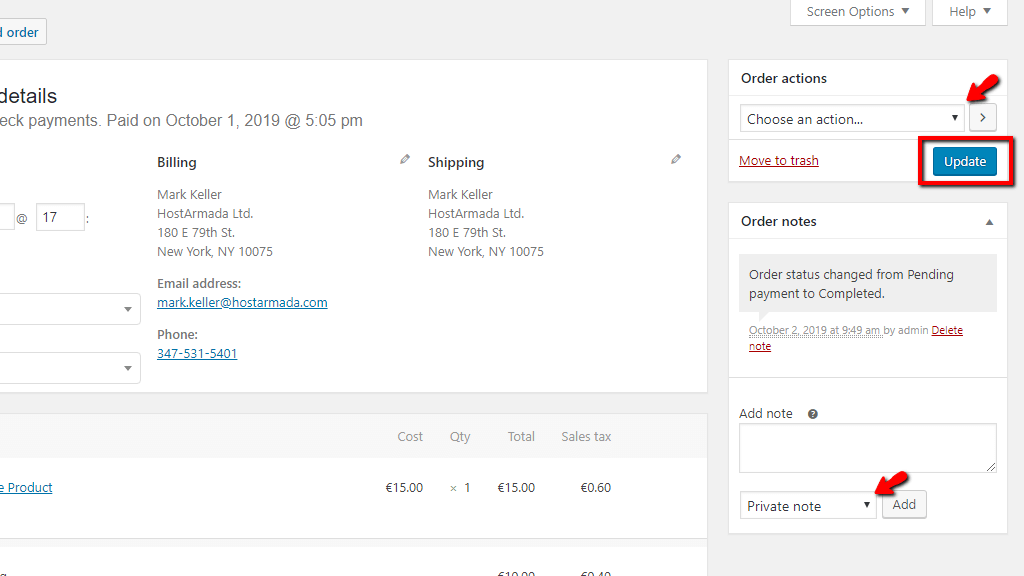The width and height of the screenshot is (1024, 576).
Task: Expand the Screen Options tab
Action: tap(857, 12)
